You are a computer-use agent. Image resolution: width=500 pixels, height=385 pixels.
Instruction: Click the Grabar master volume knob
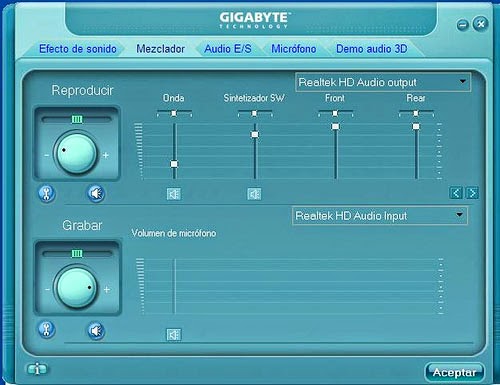tap(76, 287)
